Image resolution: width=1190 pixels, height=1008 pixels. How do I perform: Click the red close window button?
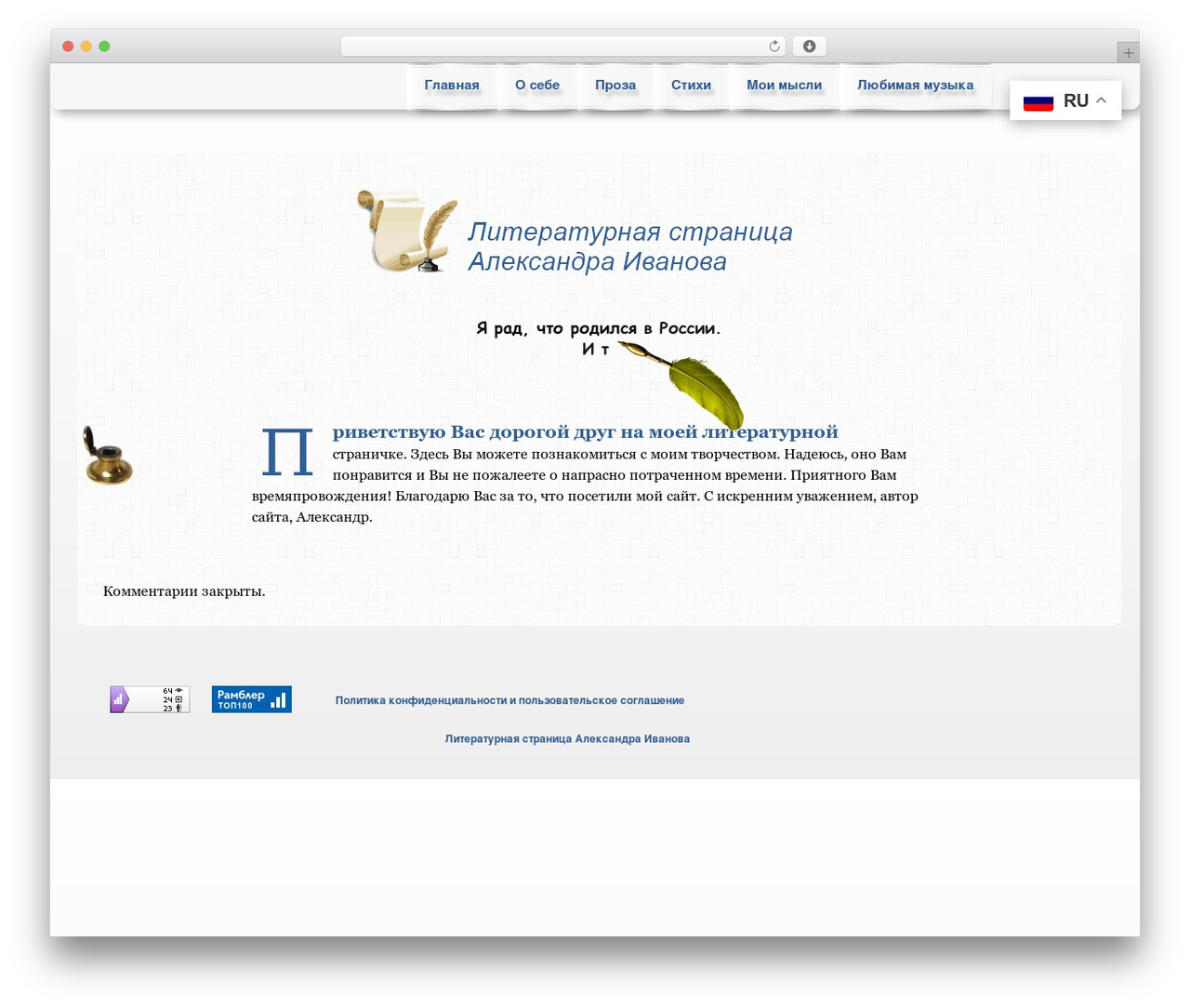(x=68, y=46)
